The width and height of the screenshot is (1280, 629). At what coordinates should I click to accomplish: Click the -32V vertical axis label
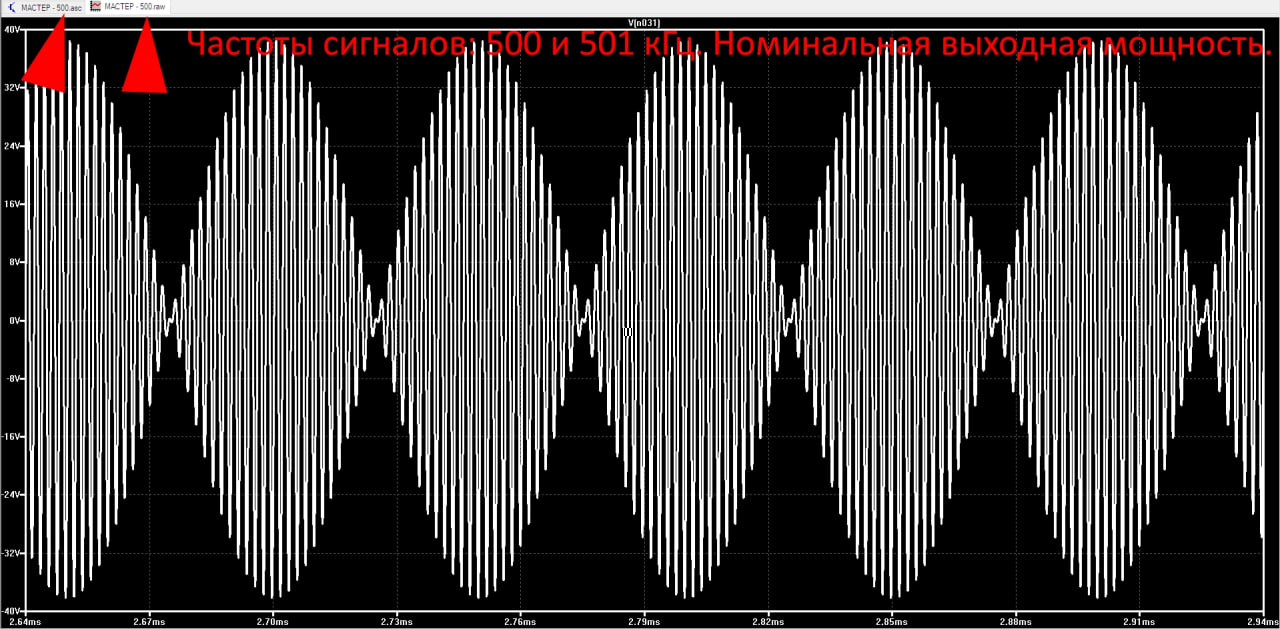click(x=11, y=553)
